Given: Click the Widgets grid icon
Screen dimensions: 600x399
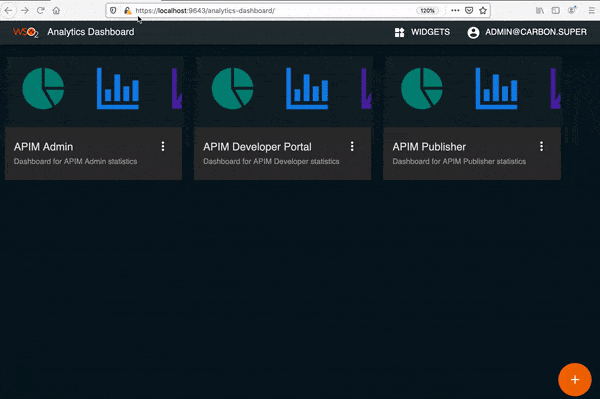Looking at the screenshot, I should tap(399, 33).
